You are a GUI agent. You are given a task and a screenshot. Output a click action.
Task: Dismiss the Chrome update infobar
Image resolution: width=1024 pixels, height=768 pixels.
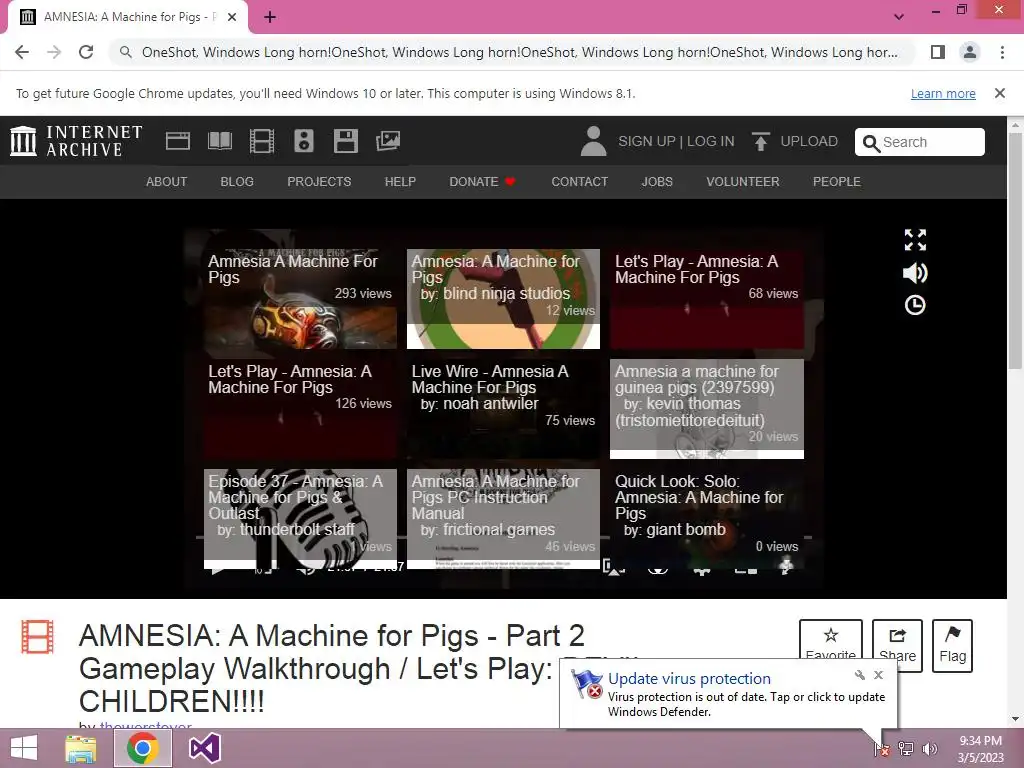[x=1000, y=93]
